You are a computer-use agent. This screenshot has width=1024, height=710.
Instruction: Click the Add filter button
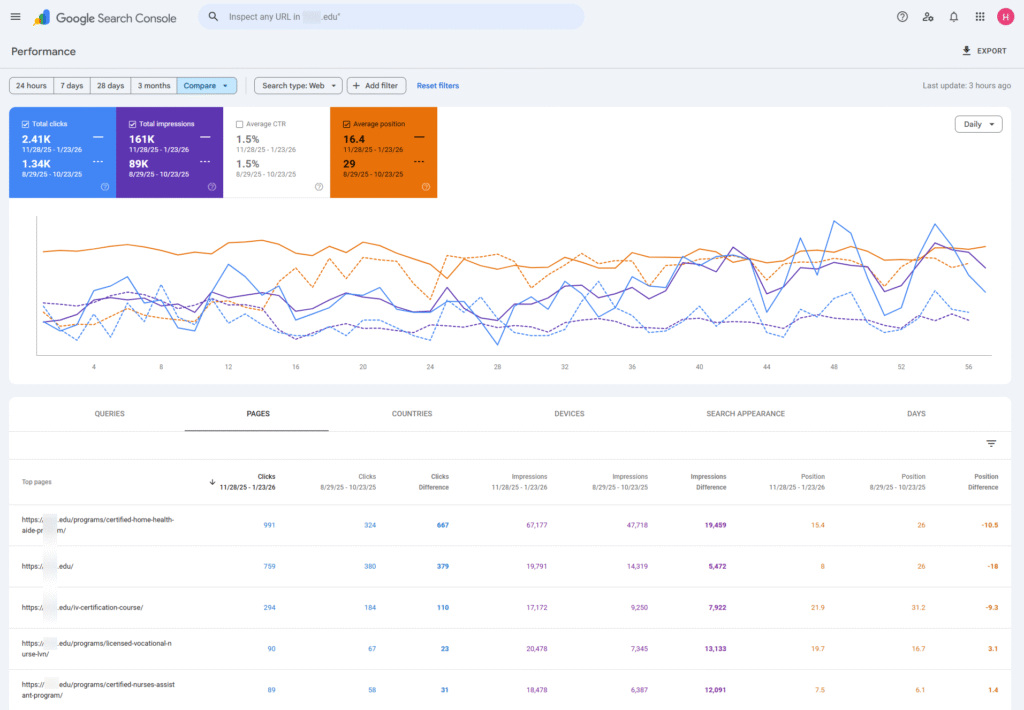pos(376,85)
